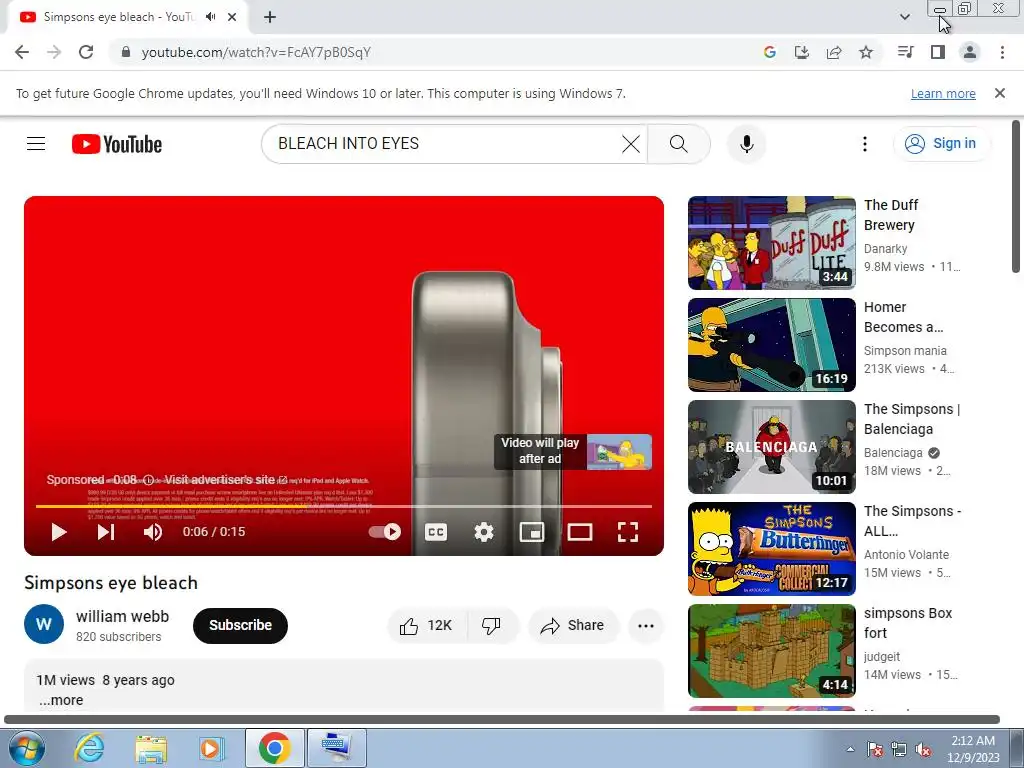Reload the current page

(86, 52)
